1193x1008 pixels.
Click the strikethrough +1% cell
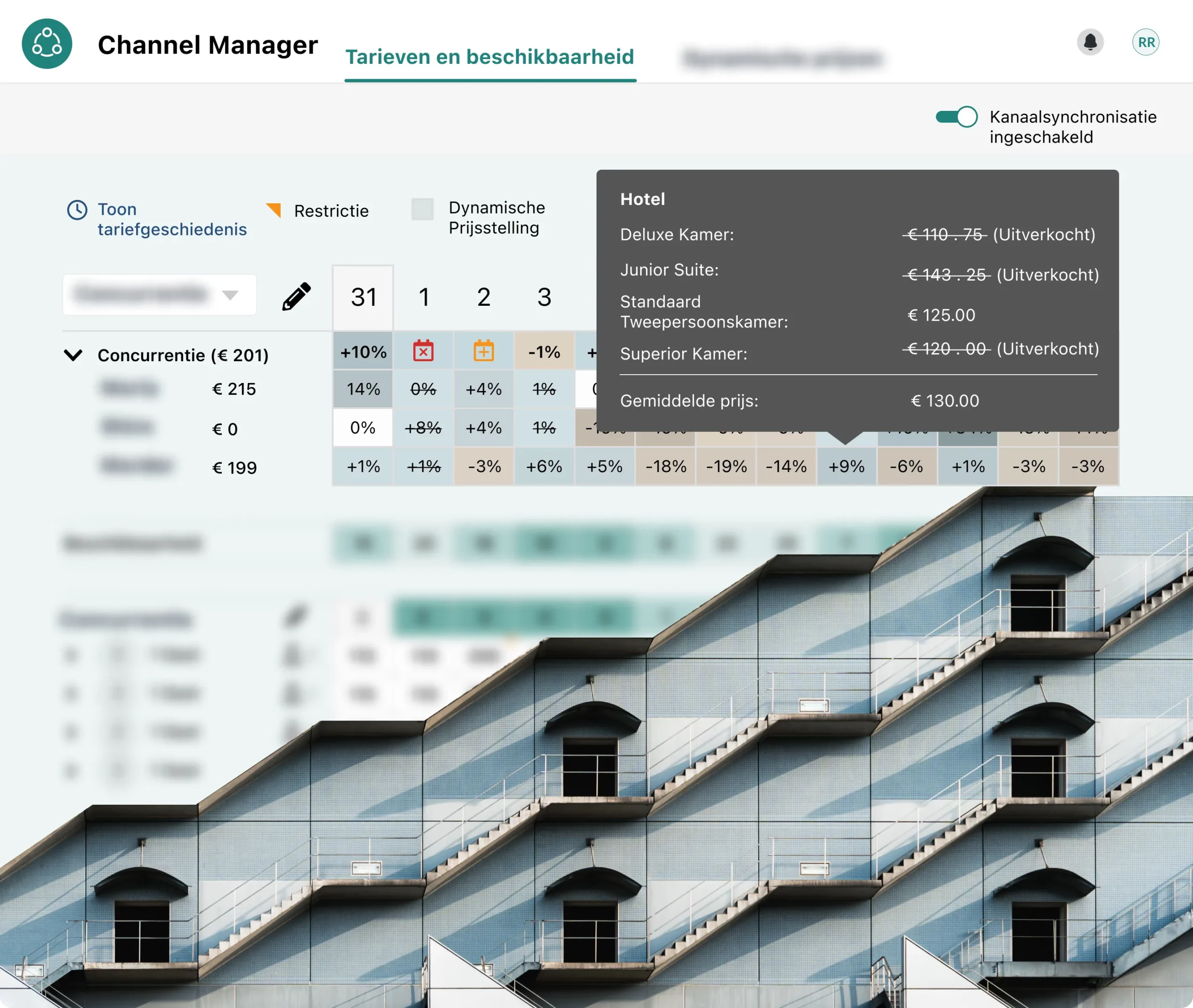point(424,466)
